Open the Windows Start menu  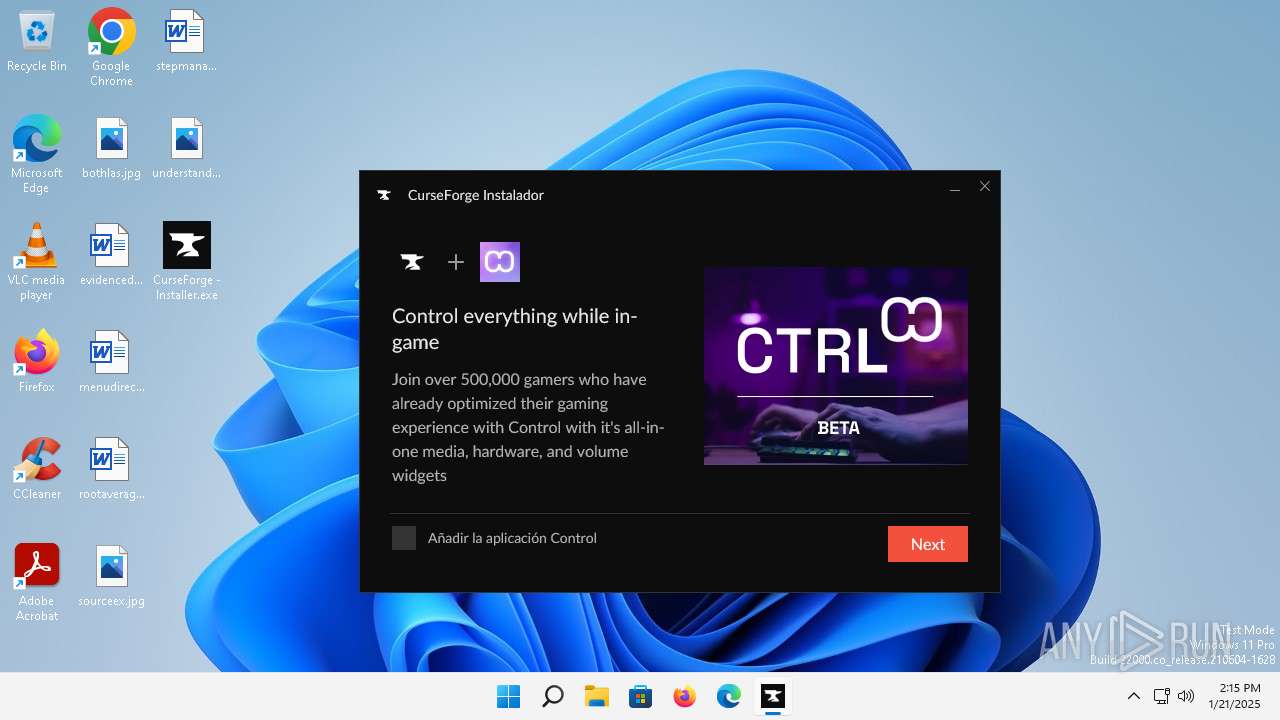pos(508,696)
